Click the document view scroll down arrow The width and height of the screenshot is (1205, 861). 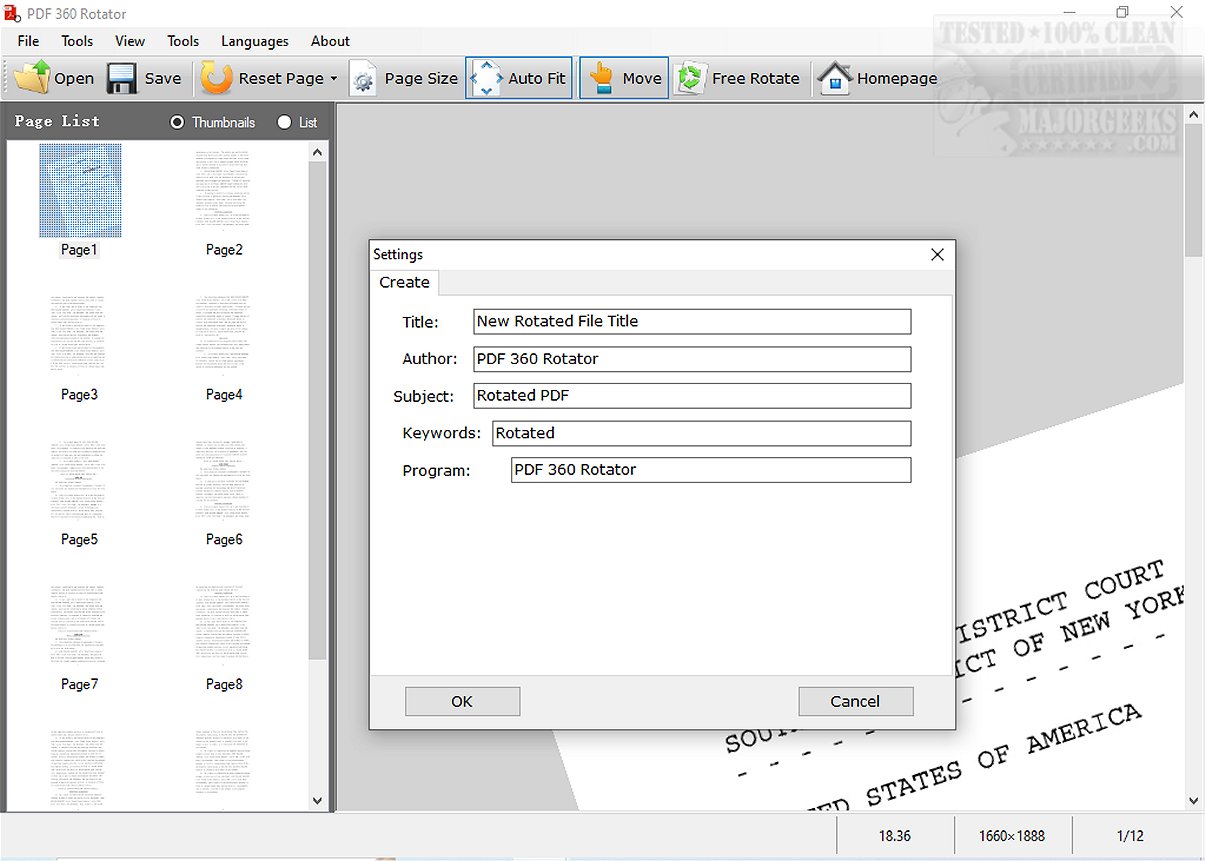pos(1194,800)
